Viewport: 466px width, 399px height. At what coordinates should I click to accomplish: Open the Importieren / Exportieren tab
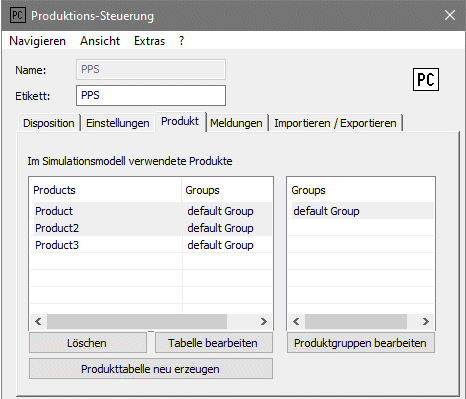335,123
